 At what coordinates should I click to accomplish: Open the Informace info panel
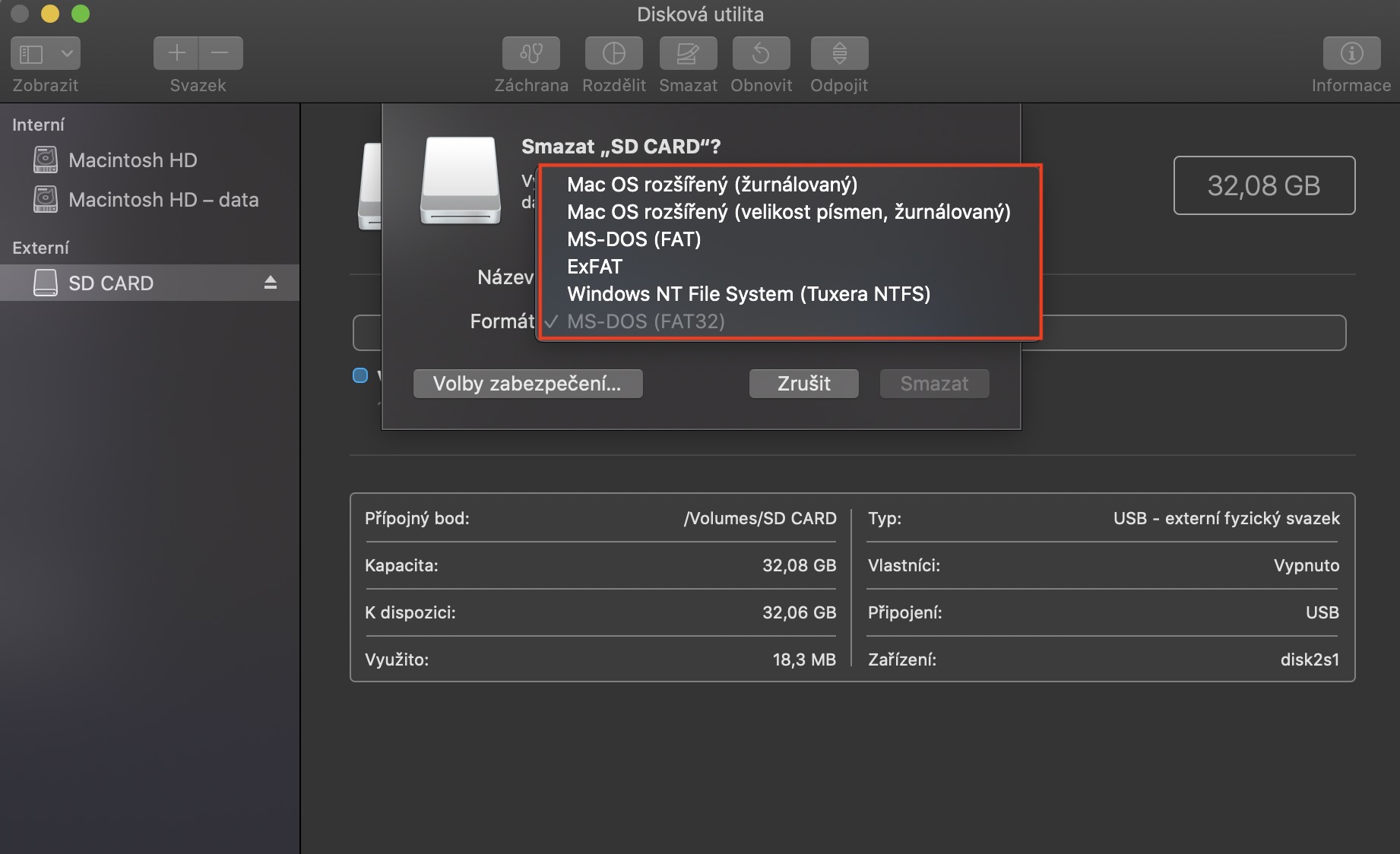pyautogui.click(x=1351, y=53)
